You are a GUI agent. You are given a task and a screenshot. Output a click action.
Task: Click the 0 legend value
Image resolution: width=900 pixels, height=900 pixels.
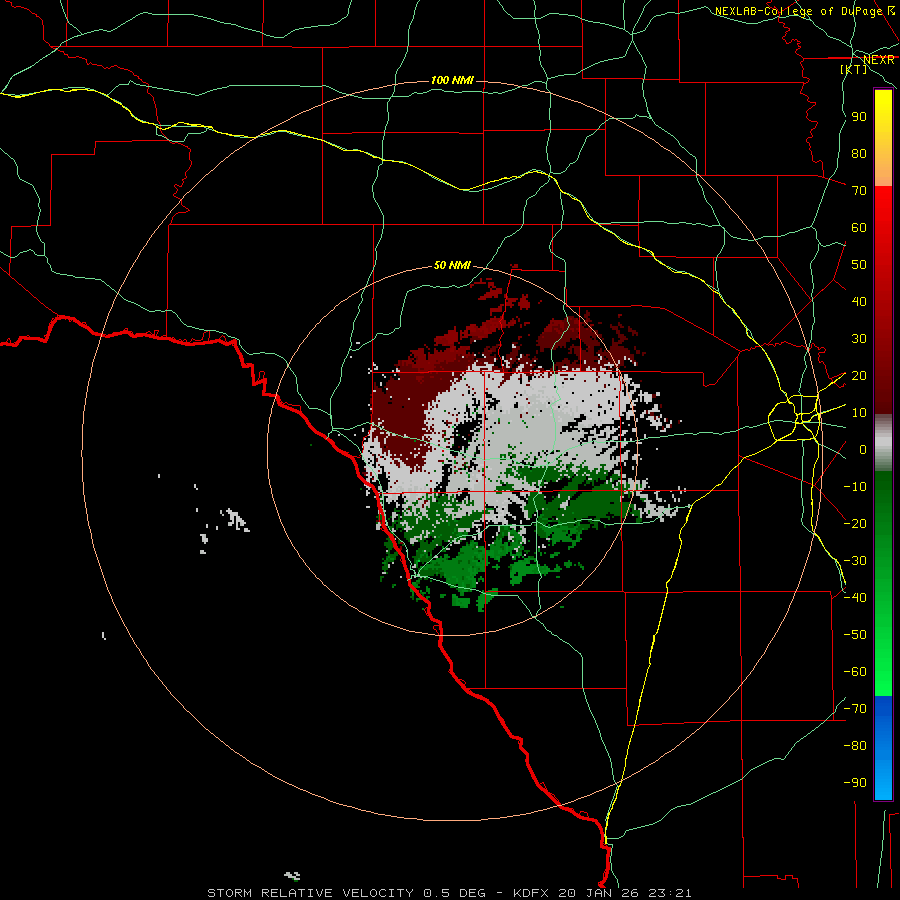coord(863,450)
